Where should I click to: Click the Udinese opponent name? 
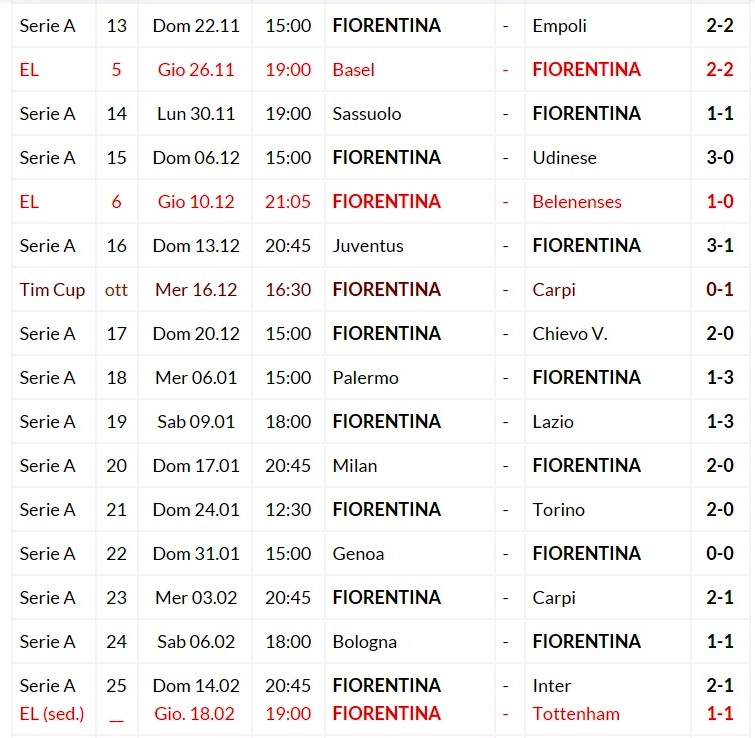coord(564,158)
